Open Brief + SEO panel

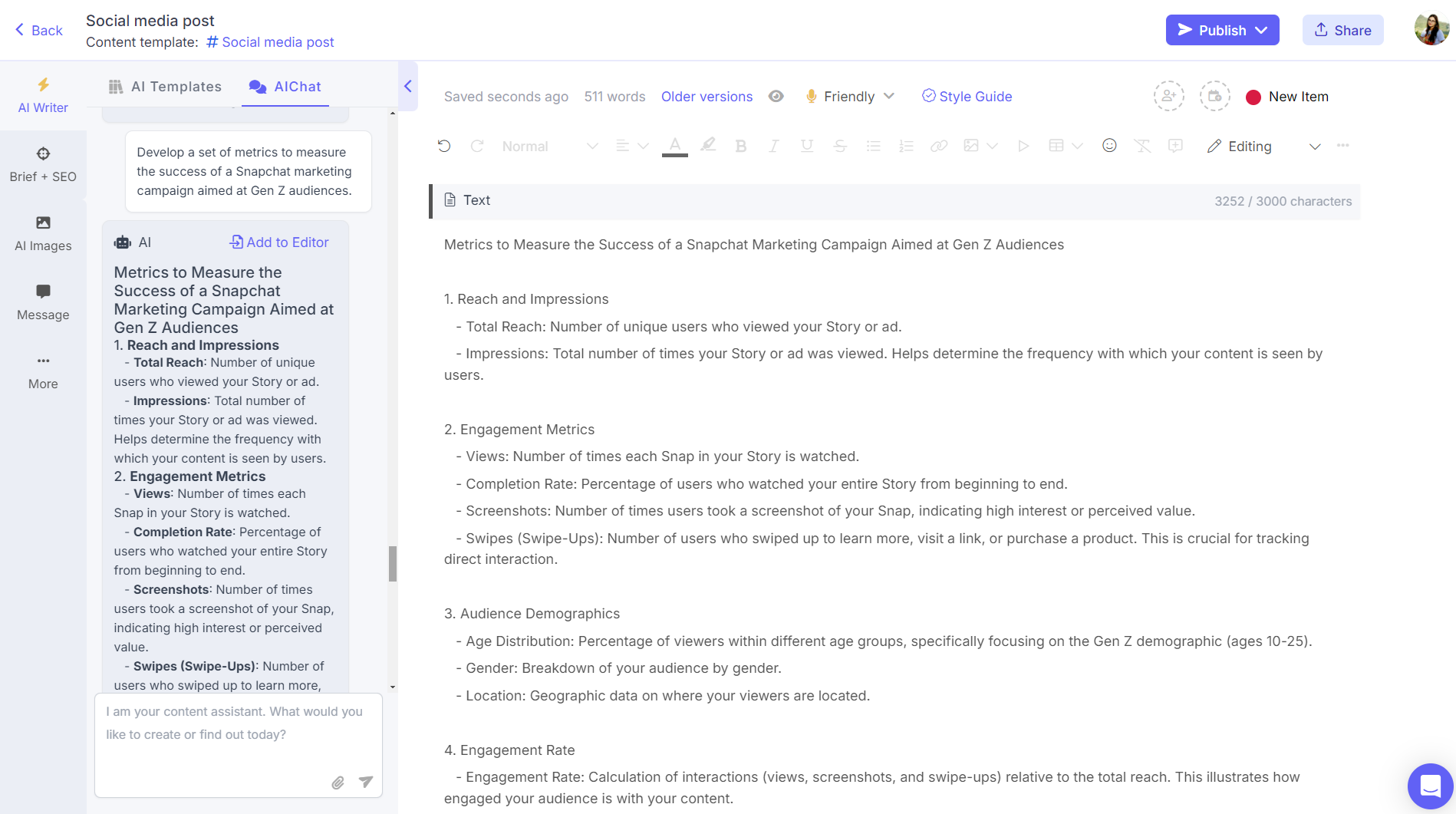point(43,165)
